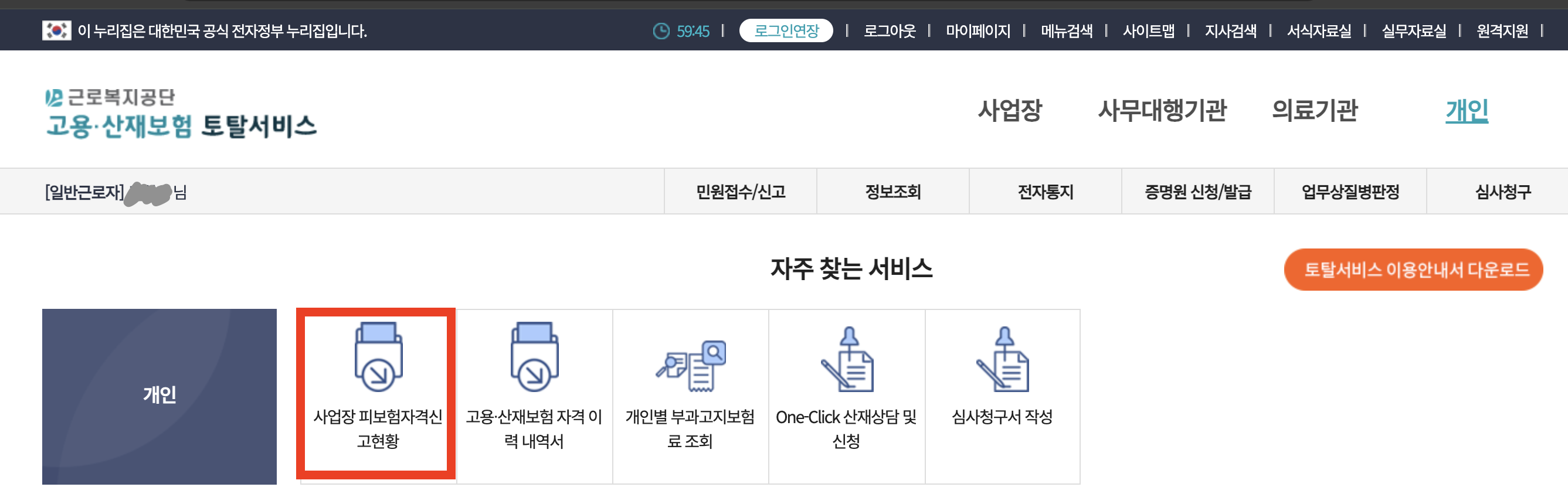
Task: Click the 자주 찾는 서비스 heading
Action: click(851, 268)
